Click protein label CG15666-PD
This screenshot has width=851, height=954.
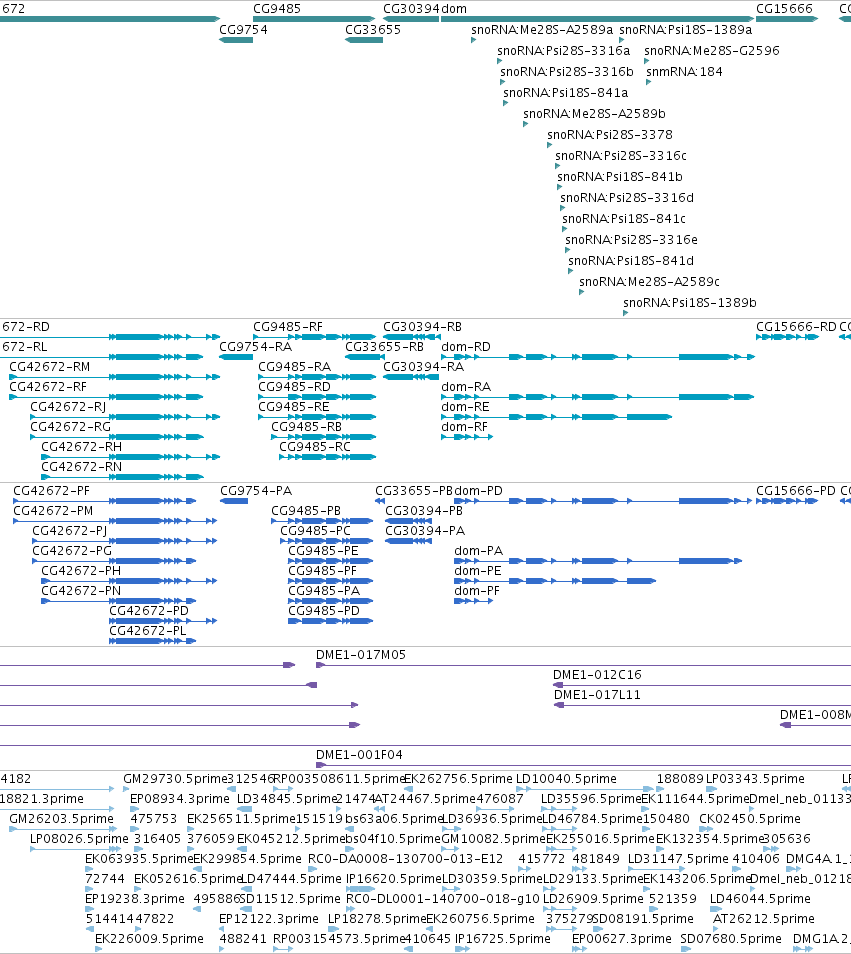click(796, 491)
